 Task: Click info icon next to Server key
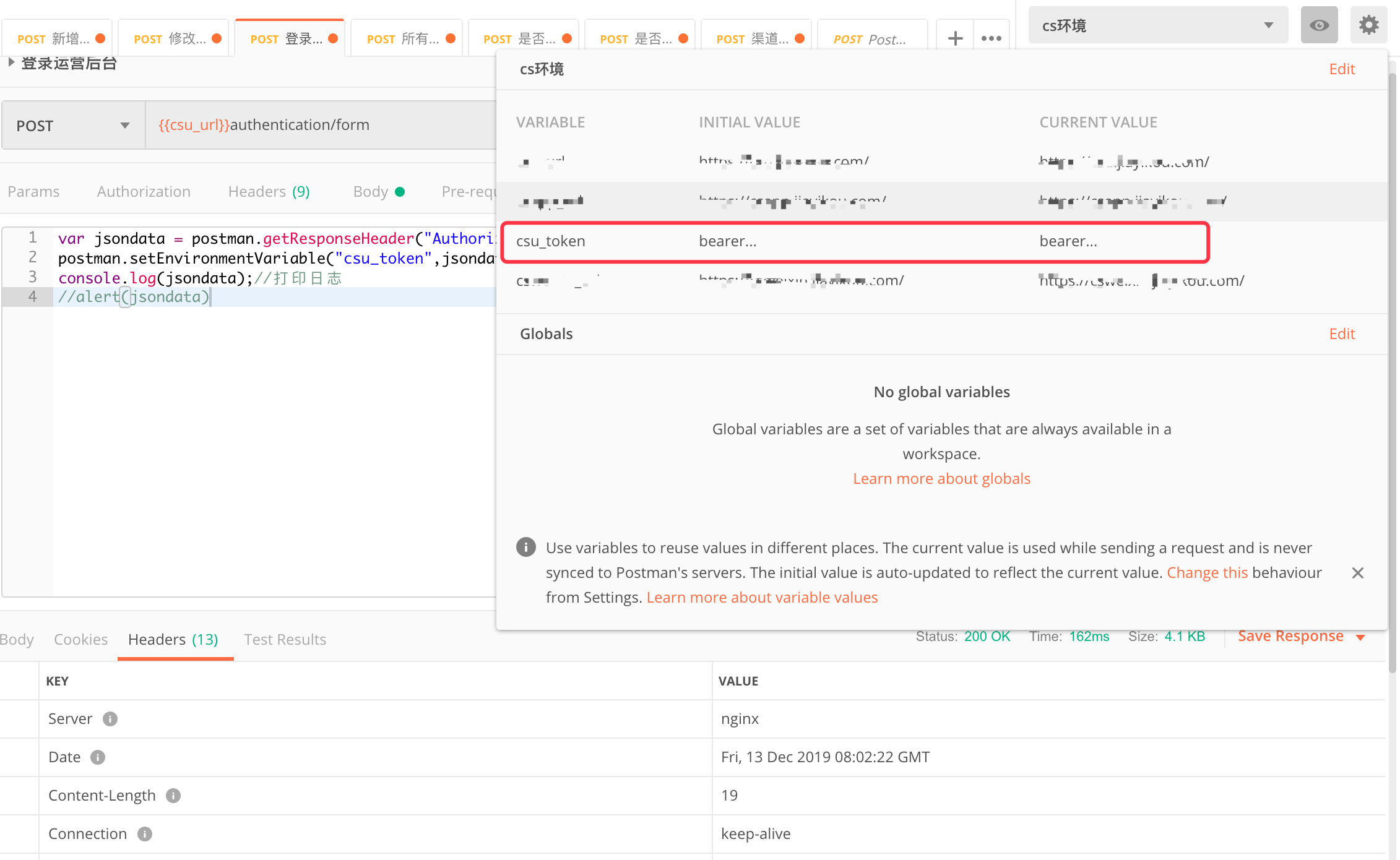pyautogui.click(x=110, y=718)
